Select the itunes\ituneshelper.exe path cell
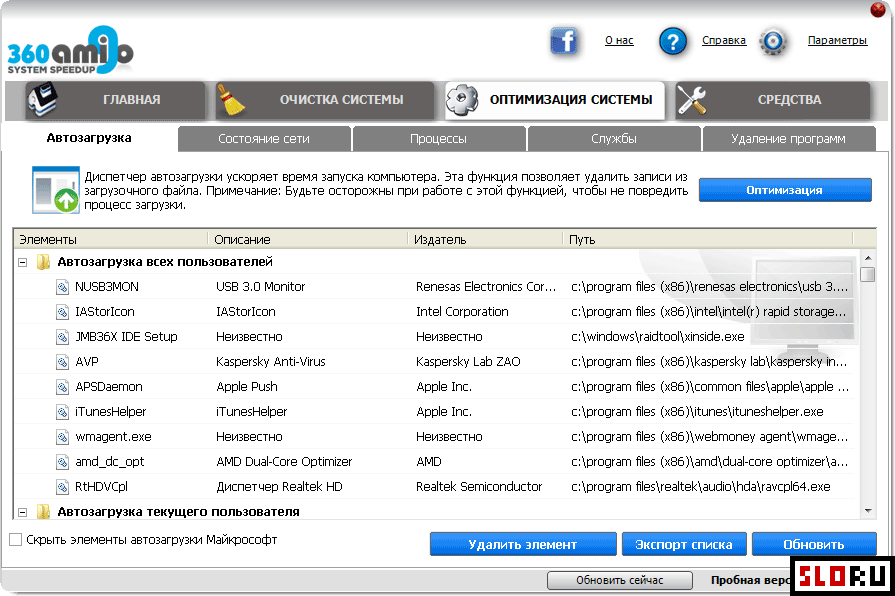 coord(697,412)
